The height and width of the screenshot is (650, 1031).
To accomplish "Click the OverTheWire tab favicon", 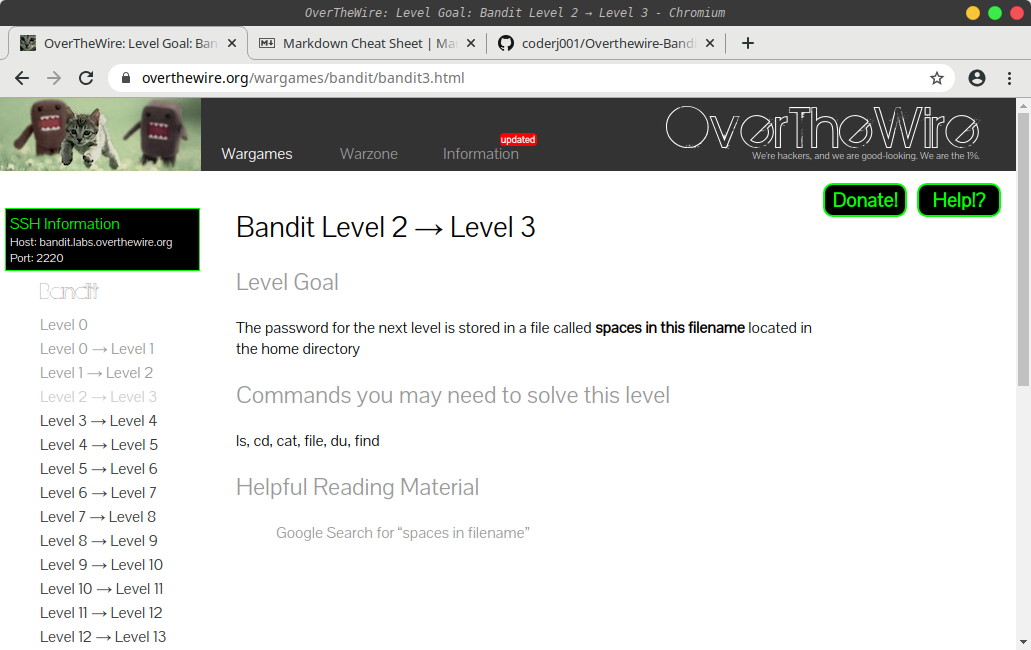I will pyautogui.click(x=28, y=43).
